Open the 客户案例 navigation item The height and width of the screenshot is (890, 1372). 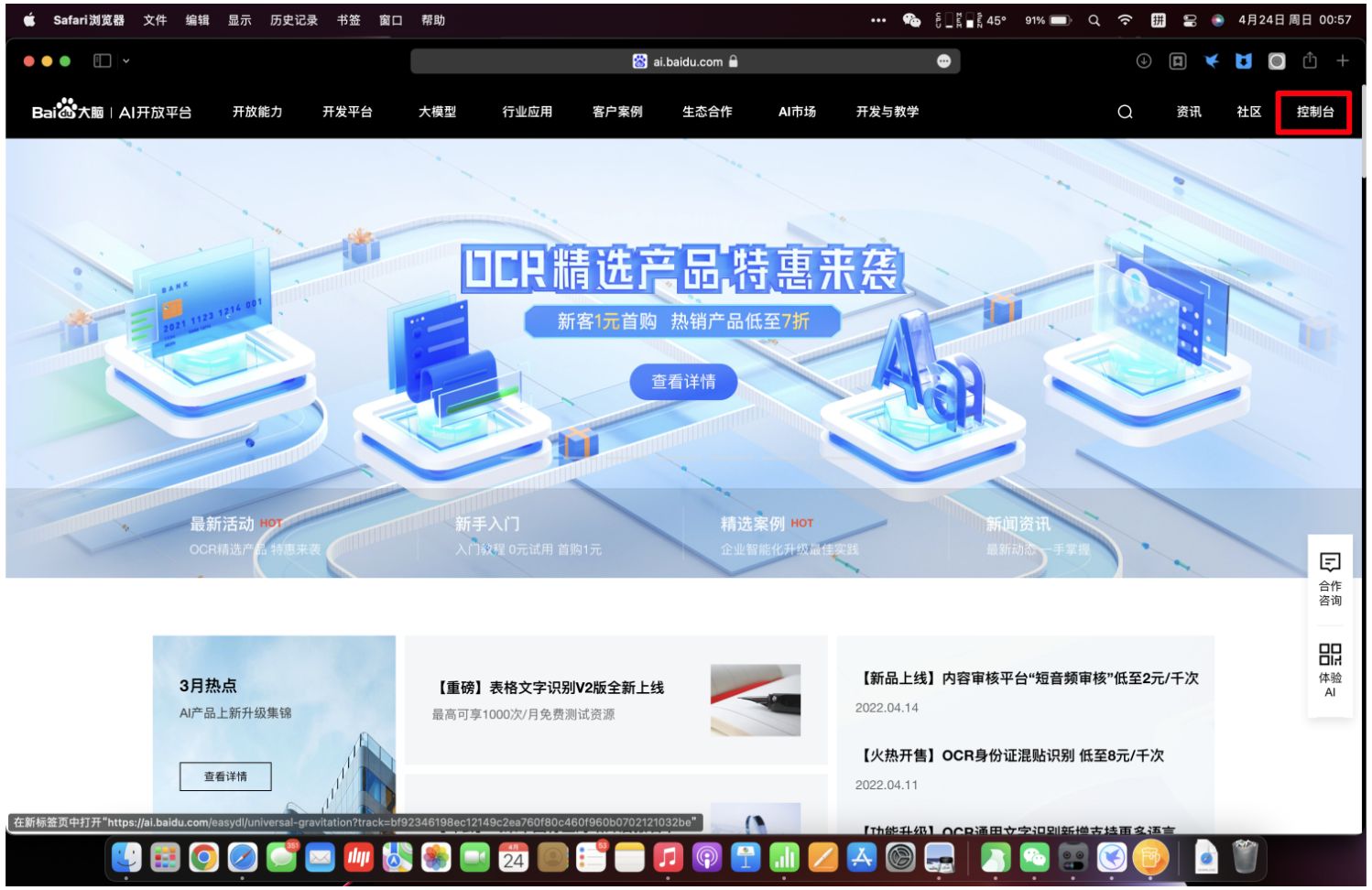(617, 112)
